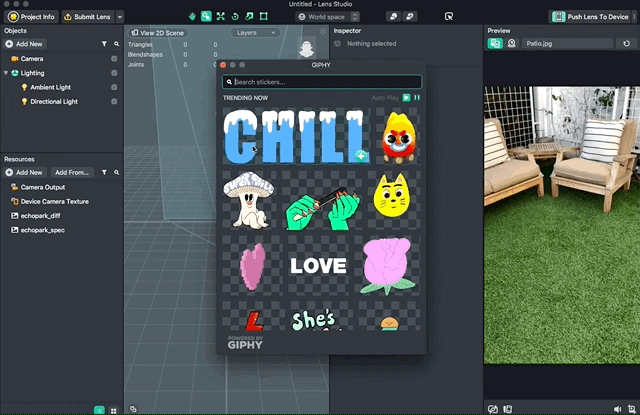Select the rectangle bounds tool in toolbar
Viewport: 640px width, 415px height.
264,16
